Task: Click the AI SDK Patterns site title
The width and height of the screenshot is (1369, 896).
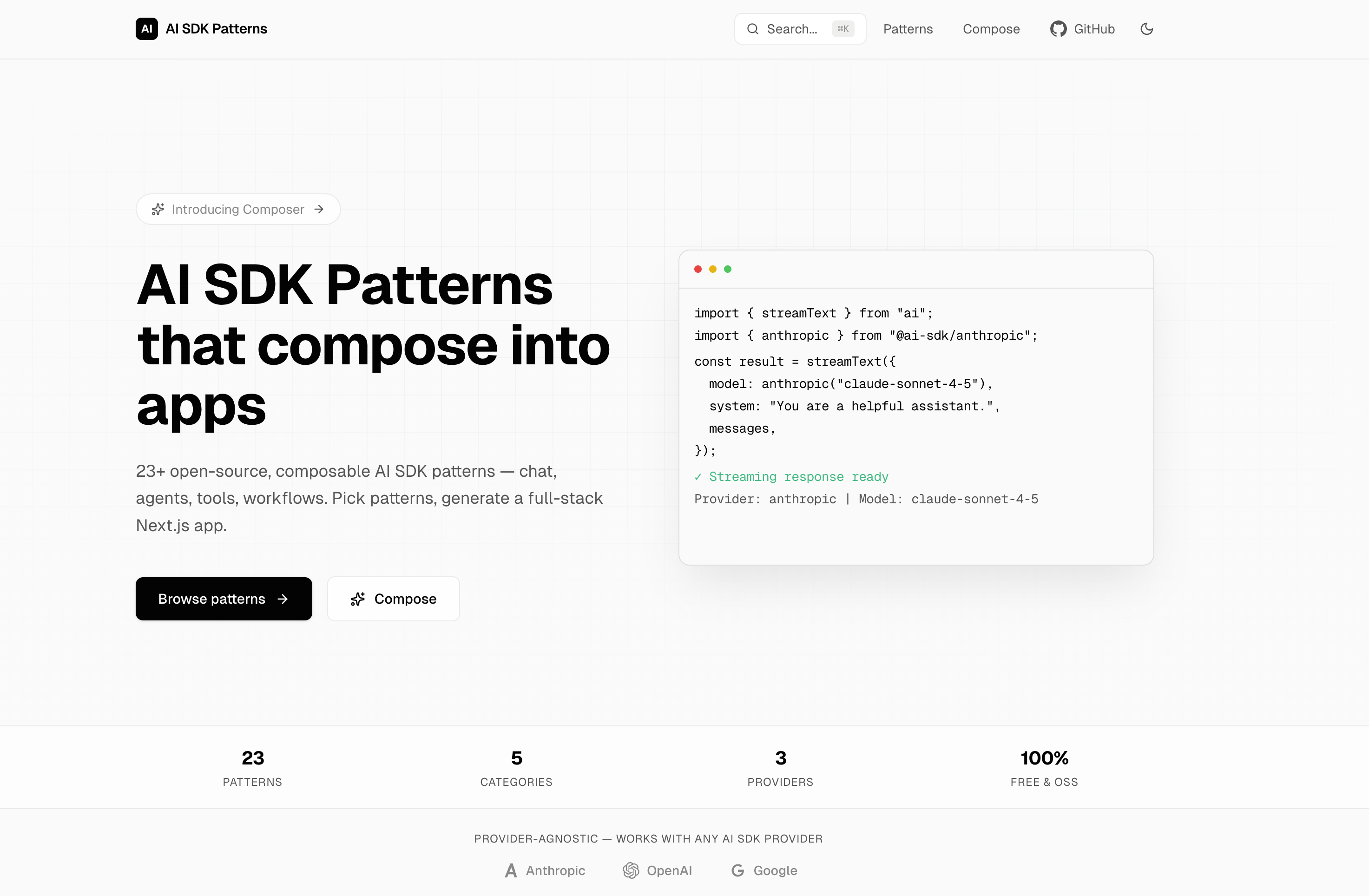Action: click(x=216, y=29)
